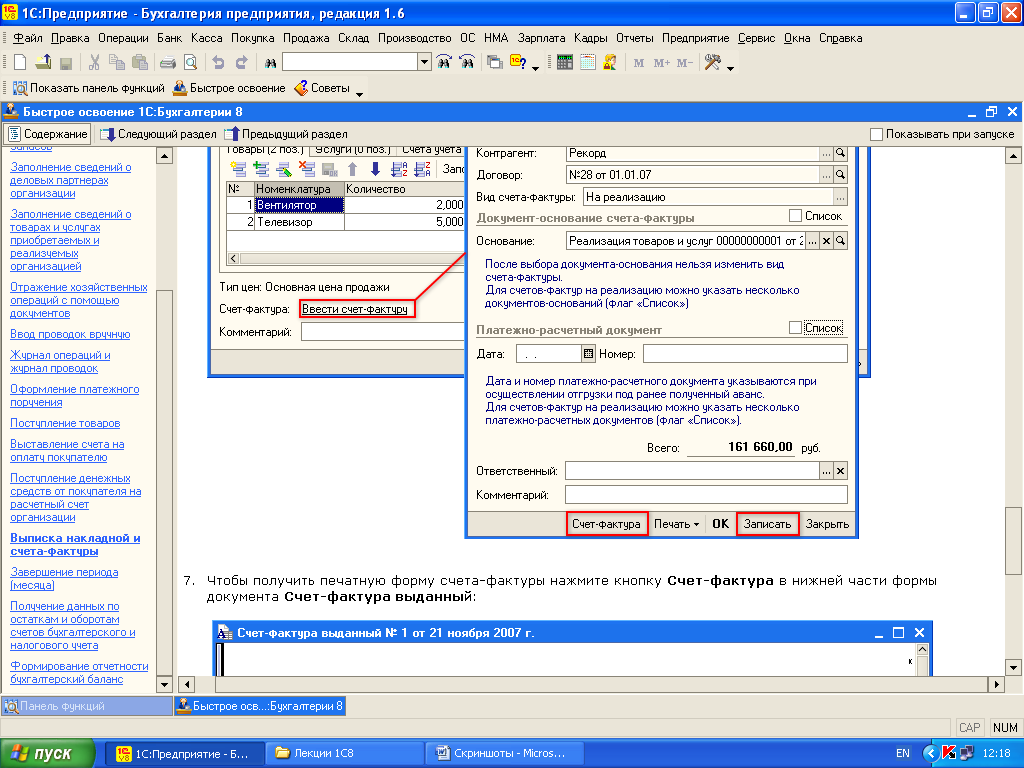Click the пуск Start button on the taskbar

(47, 753)
